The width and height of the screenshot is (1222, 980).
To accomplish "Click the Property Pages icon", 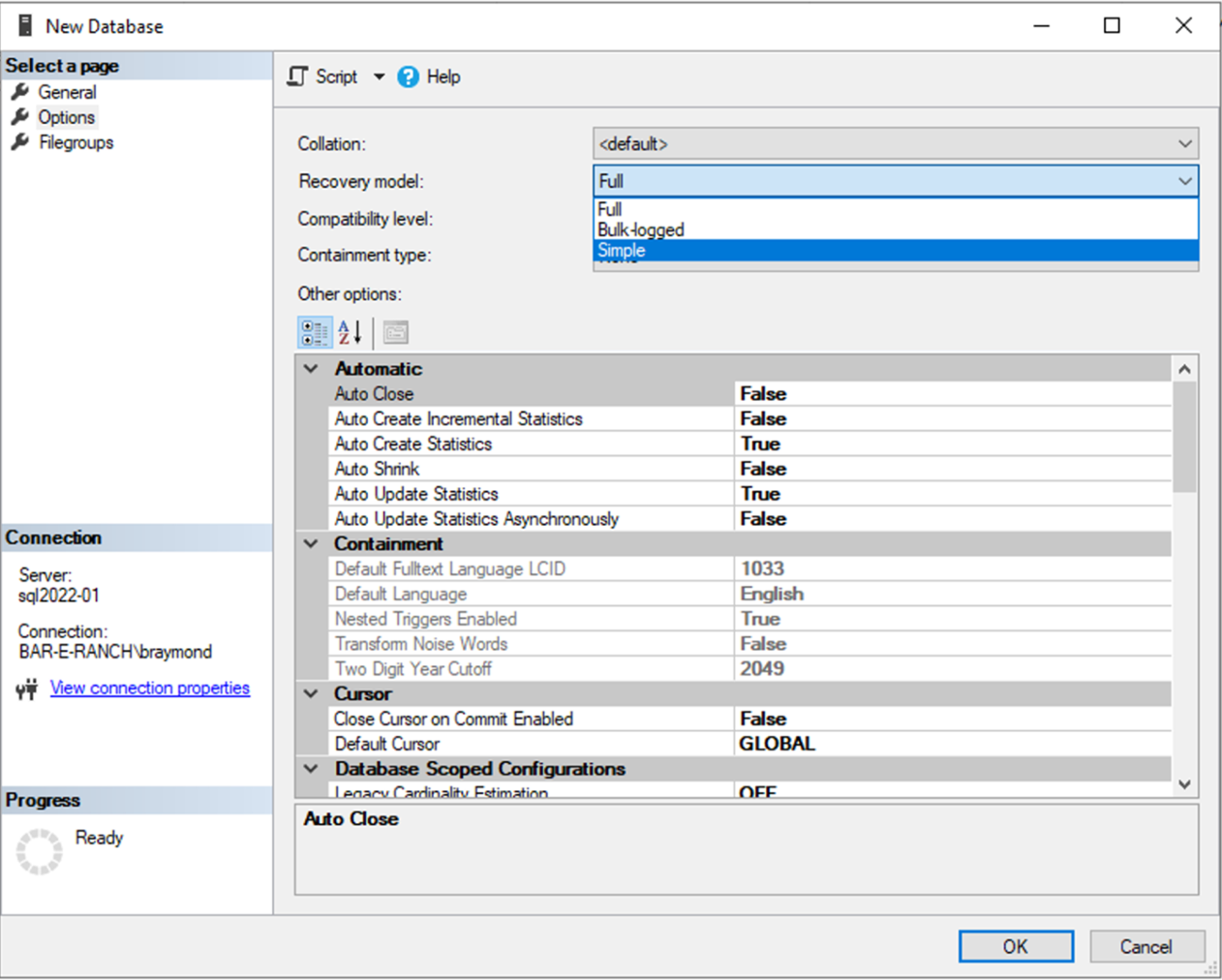I will coord(396,333).
